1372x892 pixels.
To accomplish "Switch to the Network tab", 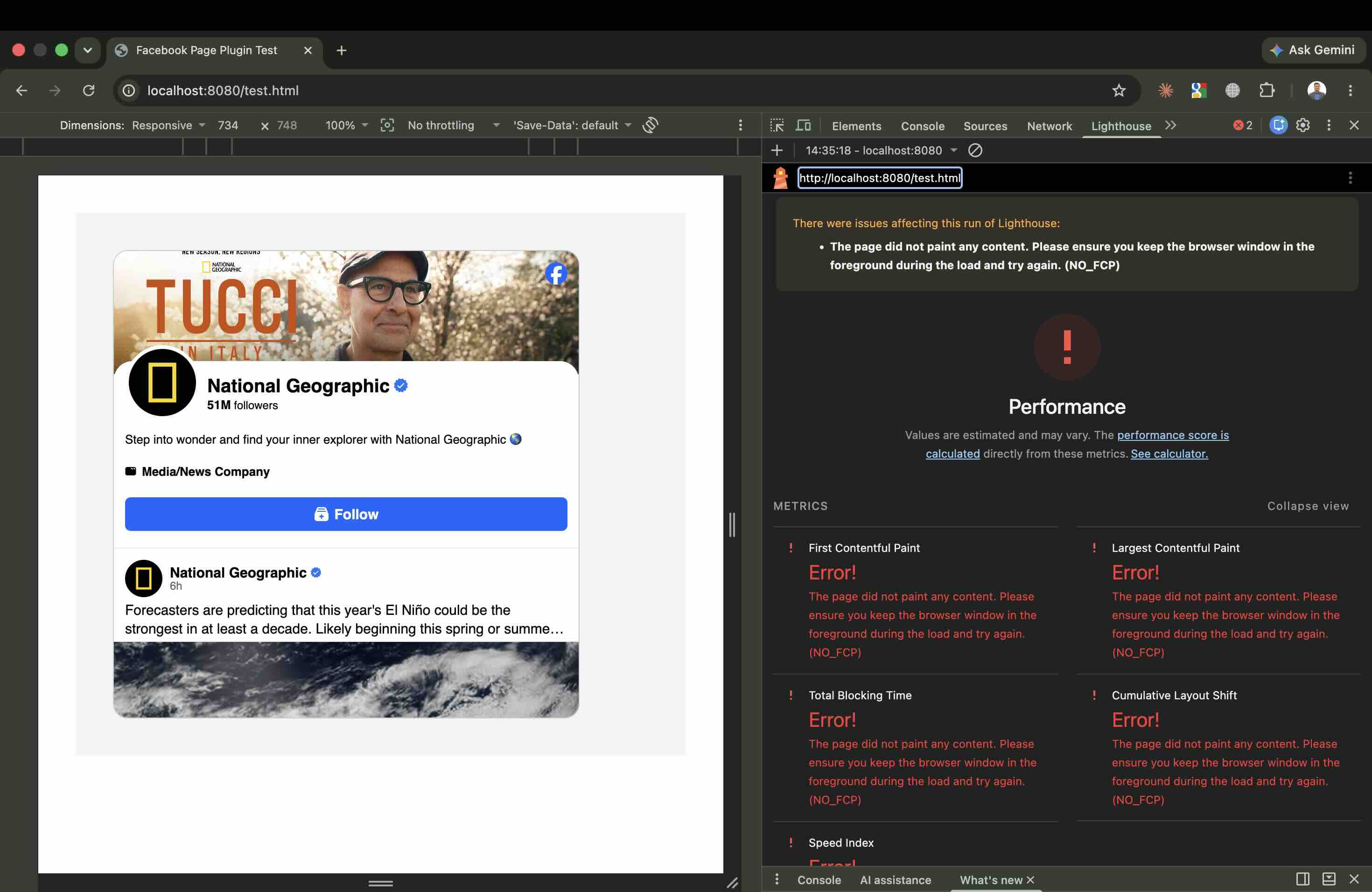I will [1049, 125].
